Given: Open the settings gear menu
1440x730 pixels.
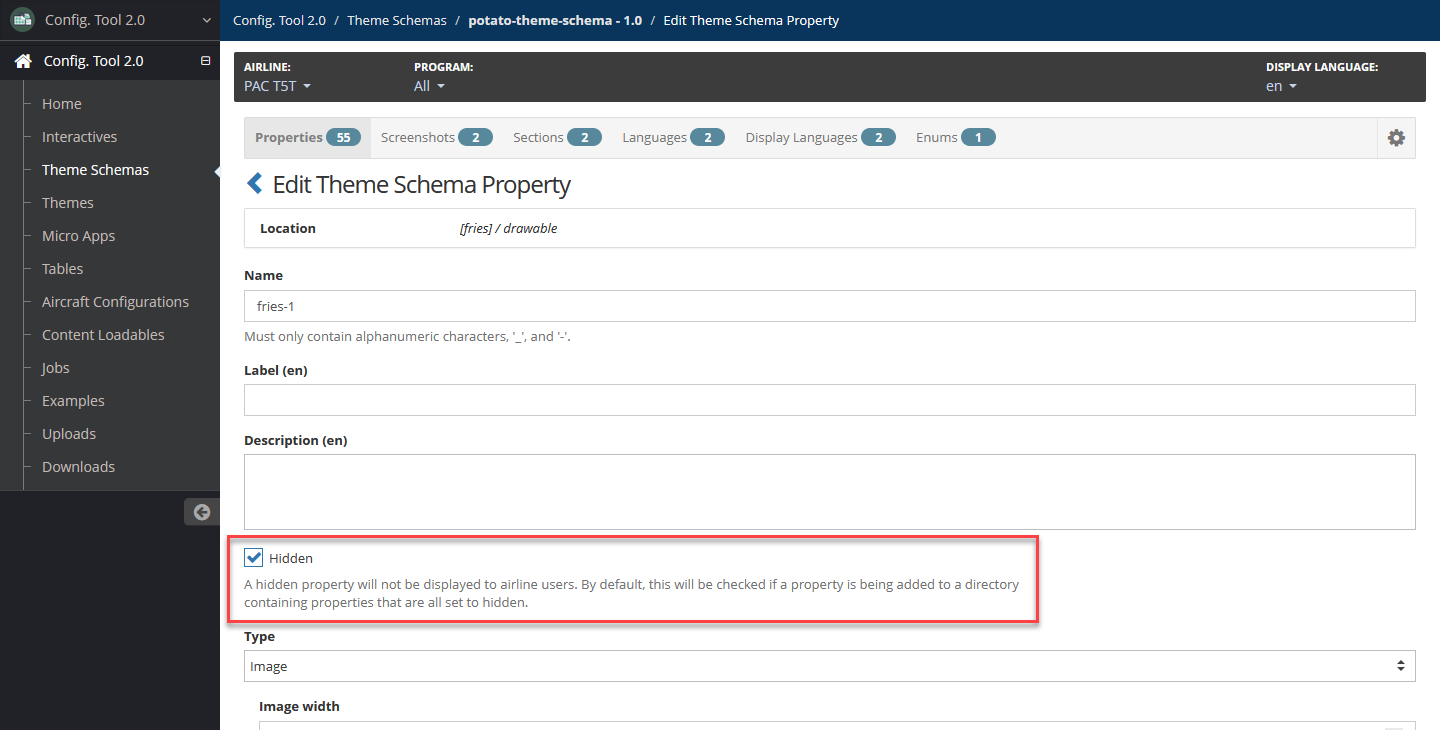Looking at the screenshot, I should point(1396,138).
